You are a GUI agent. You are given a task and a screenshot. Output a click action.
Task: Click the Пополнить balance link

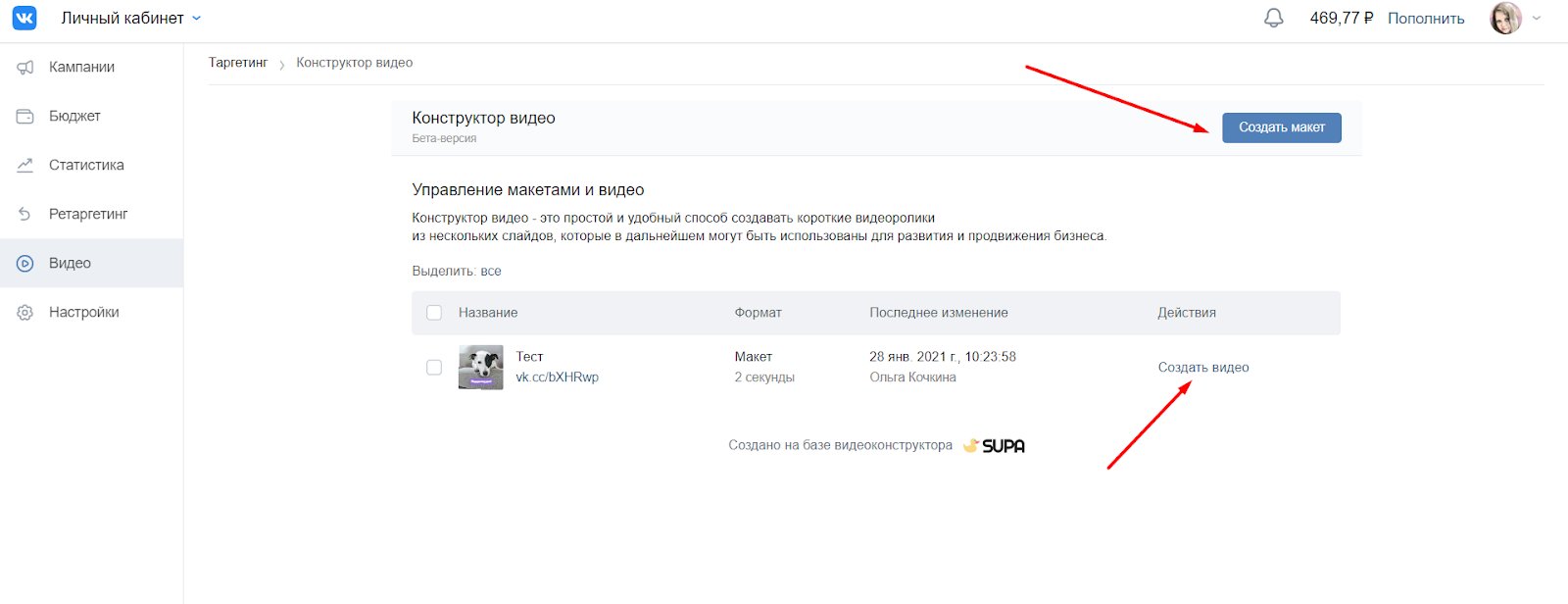[1426, 19]
